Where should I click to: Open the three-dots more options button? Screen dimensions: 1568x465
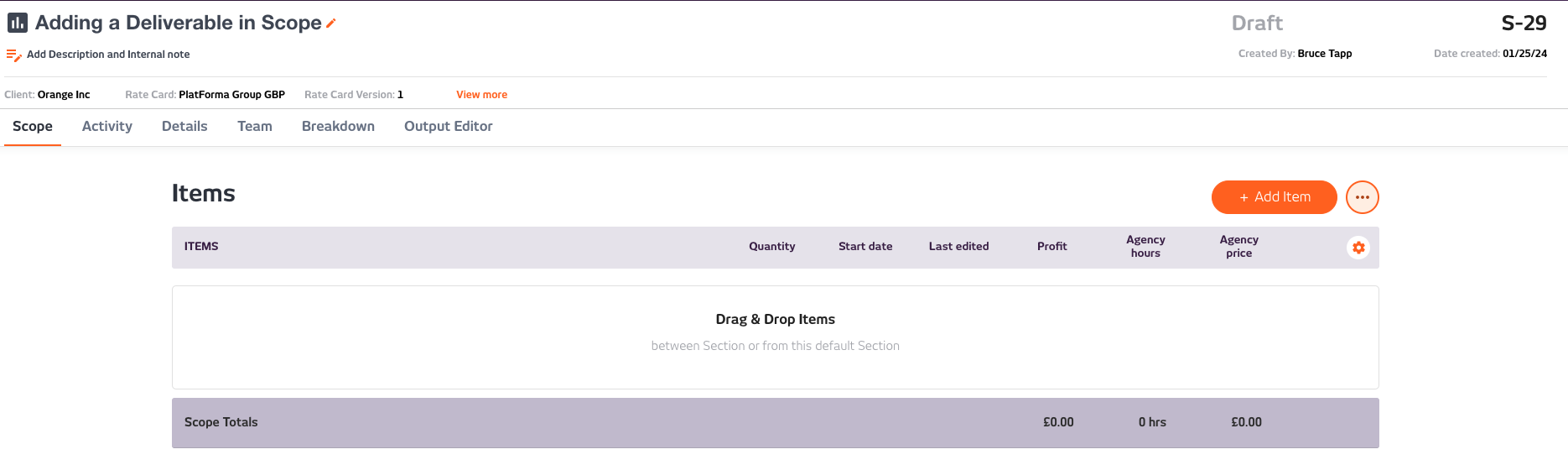(1362, 197)
